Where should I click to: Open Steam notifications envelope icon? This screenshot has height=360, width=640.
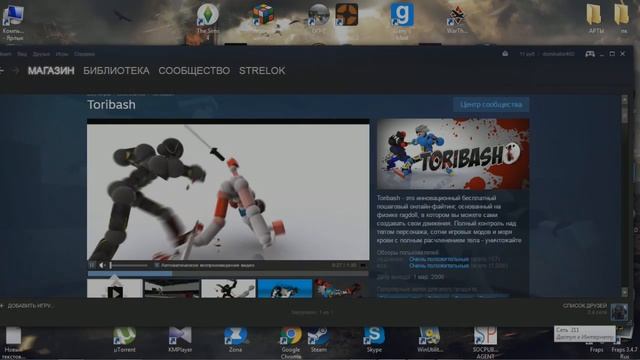point(505,54)
